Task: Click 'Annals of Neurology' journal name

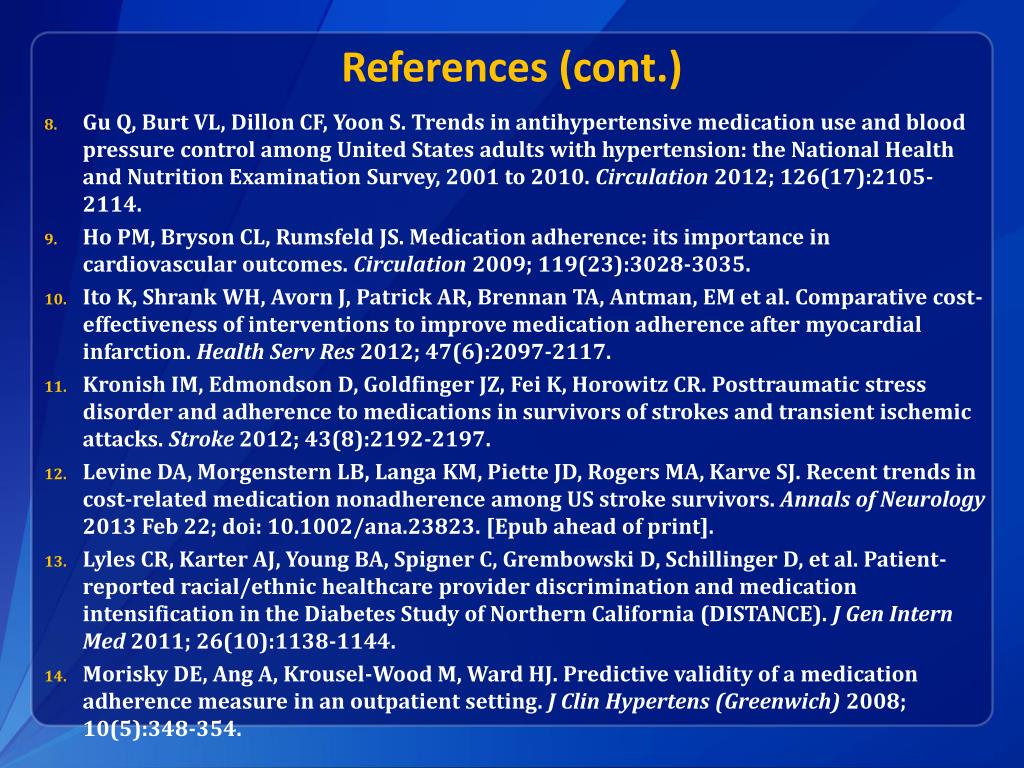Action: pyautogui.click(x=882, y=500)
